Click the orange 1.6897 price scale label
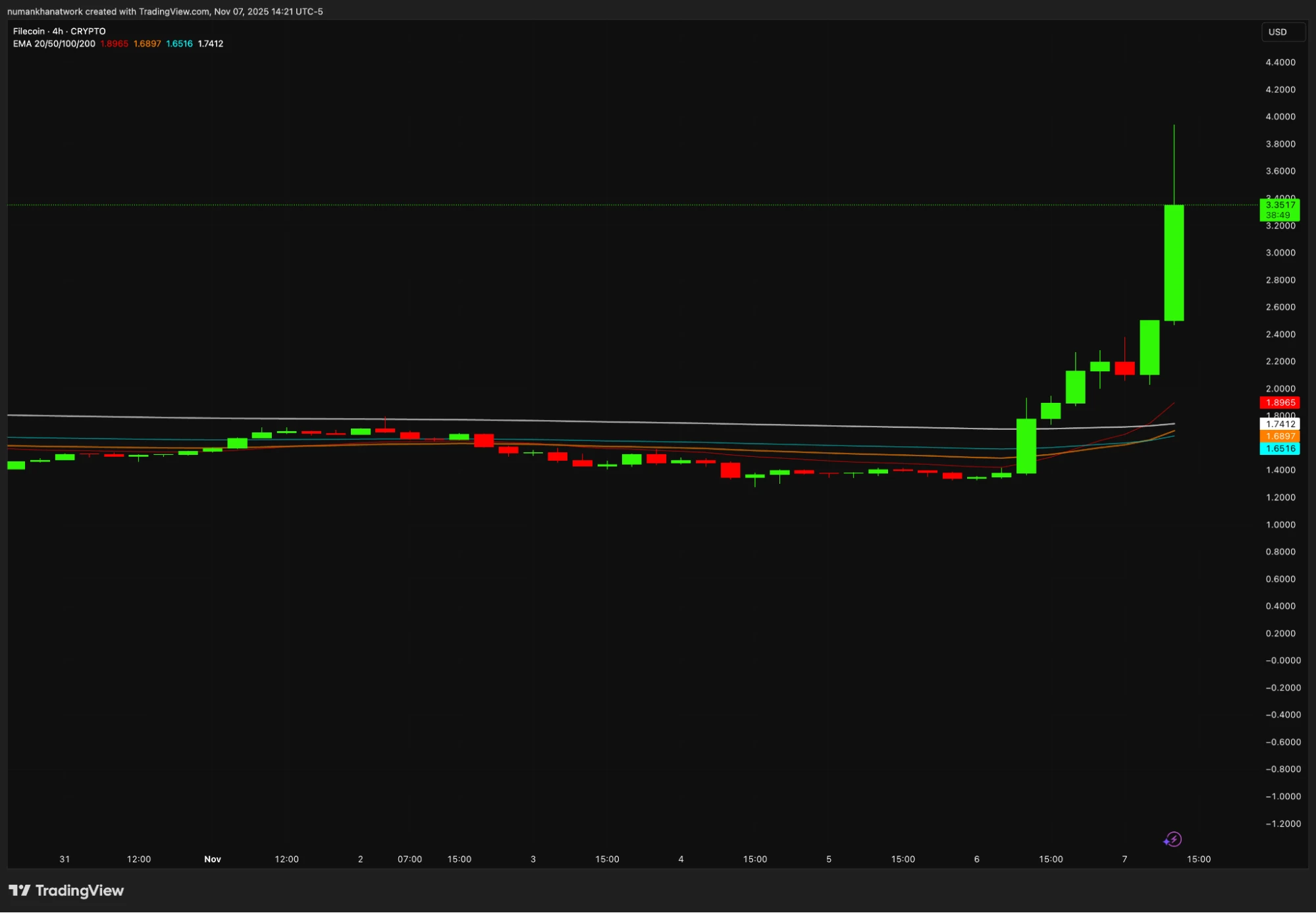Viewport: 1316px width, 913px height. coord(1279,436)
